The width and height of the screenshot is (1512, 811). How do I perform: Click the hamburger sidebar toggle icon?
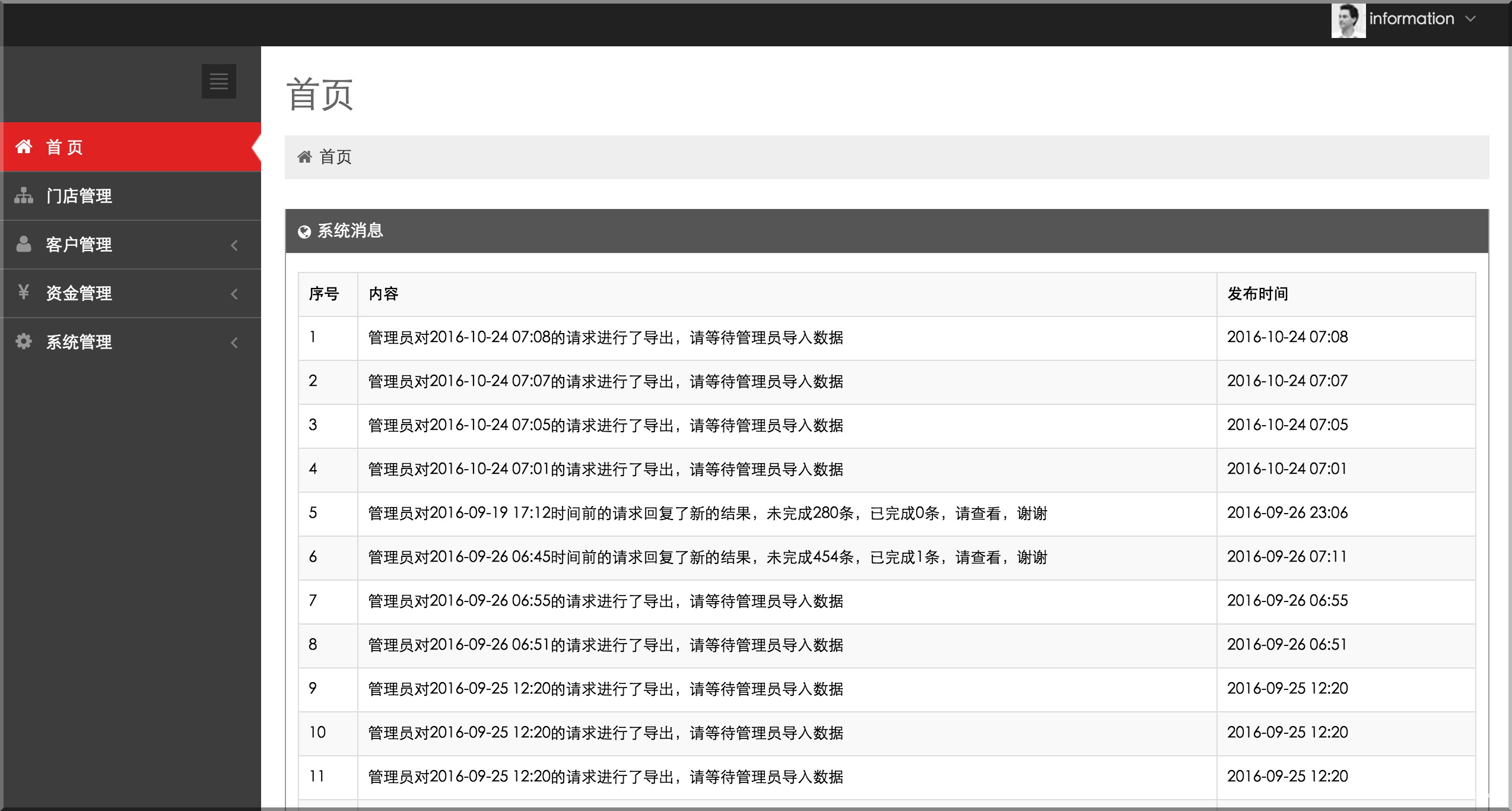point(218,81)
